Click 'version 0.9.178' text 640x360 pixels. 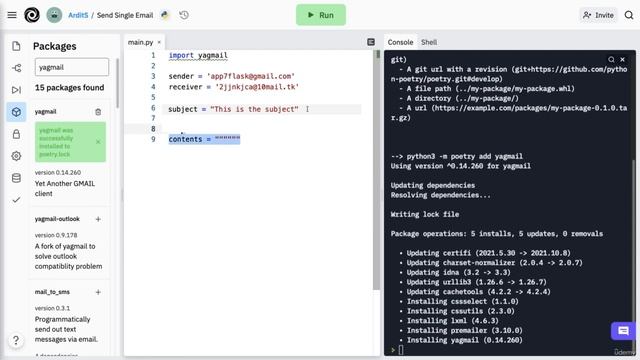(x=56, y=235)
